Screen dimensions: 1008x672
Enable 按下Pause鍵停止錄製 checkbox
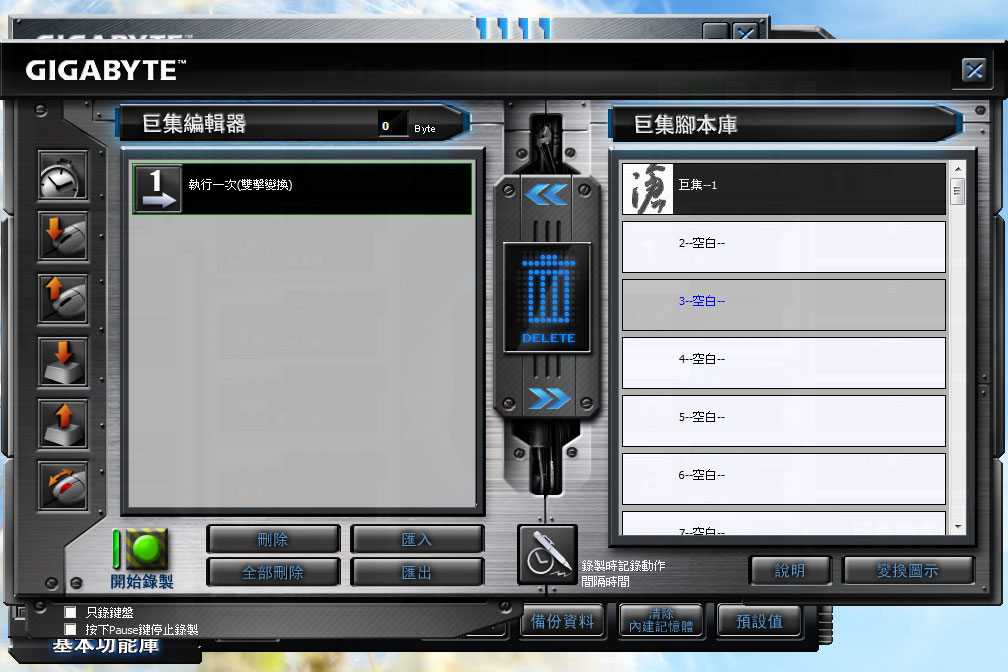tap(71, 629)
